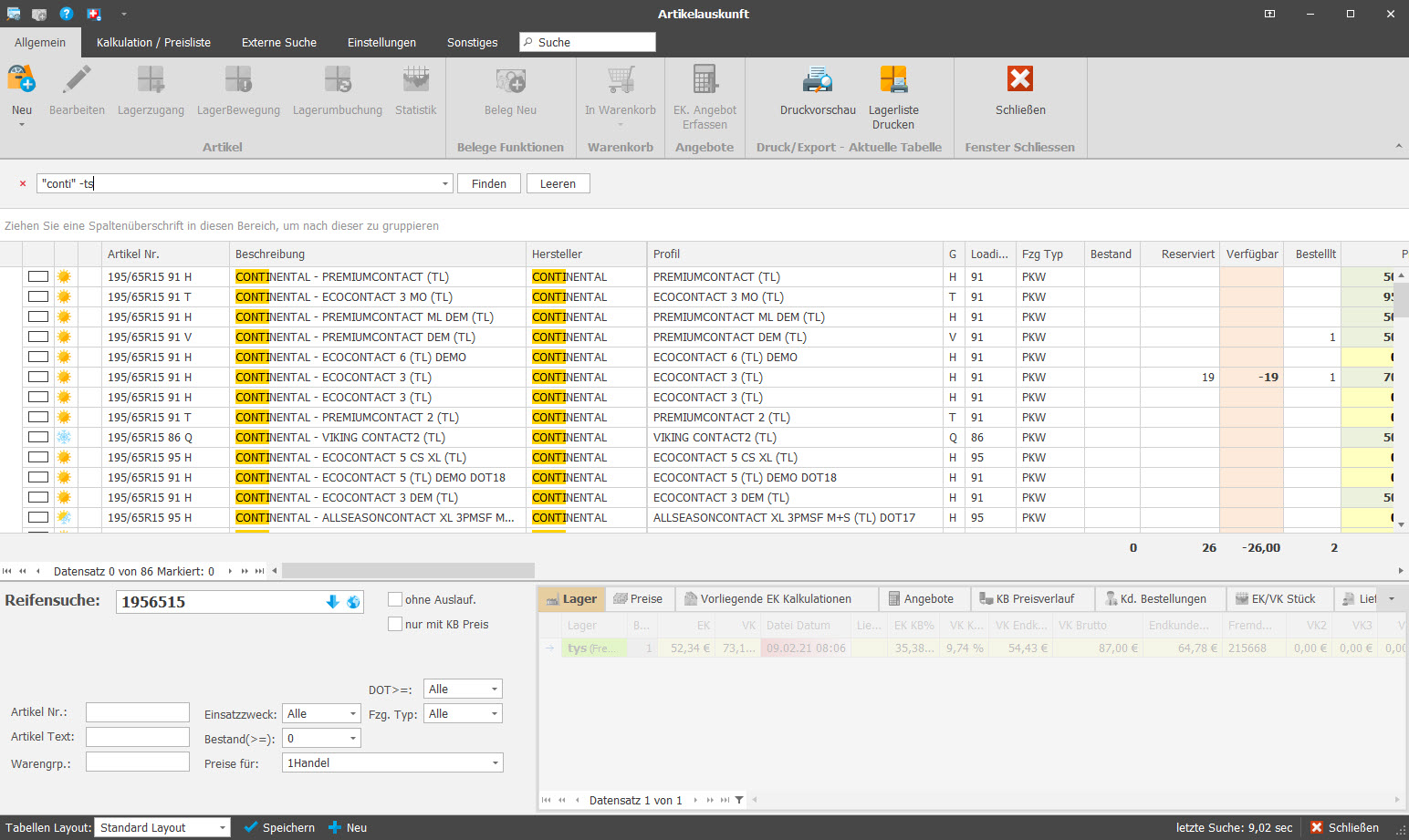Open the Fzg. Typ dropdown
This screenshot has height=840, width=1409.
click(495, 714)
